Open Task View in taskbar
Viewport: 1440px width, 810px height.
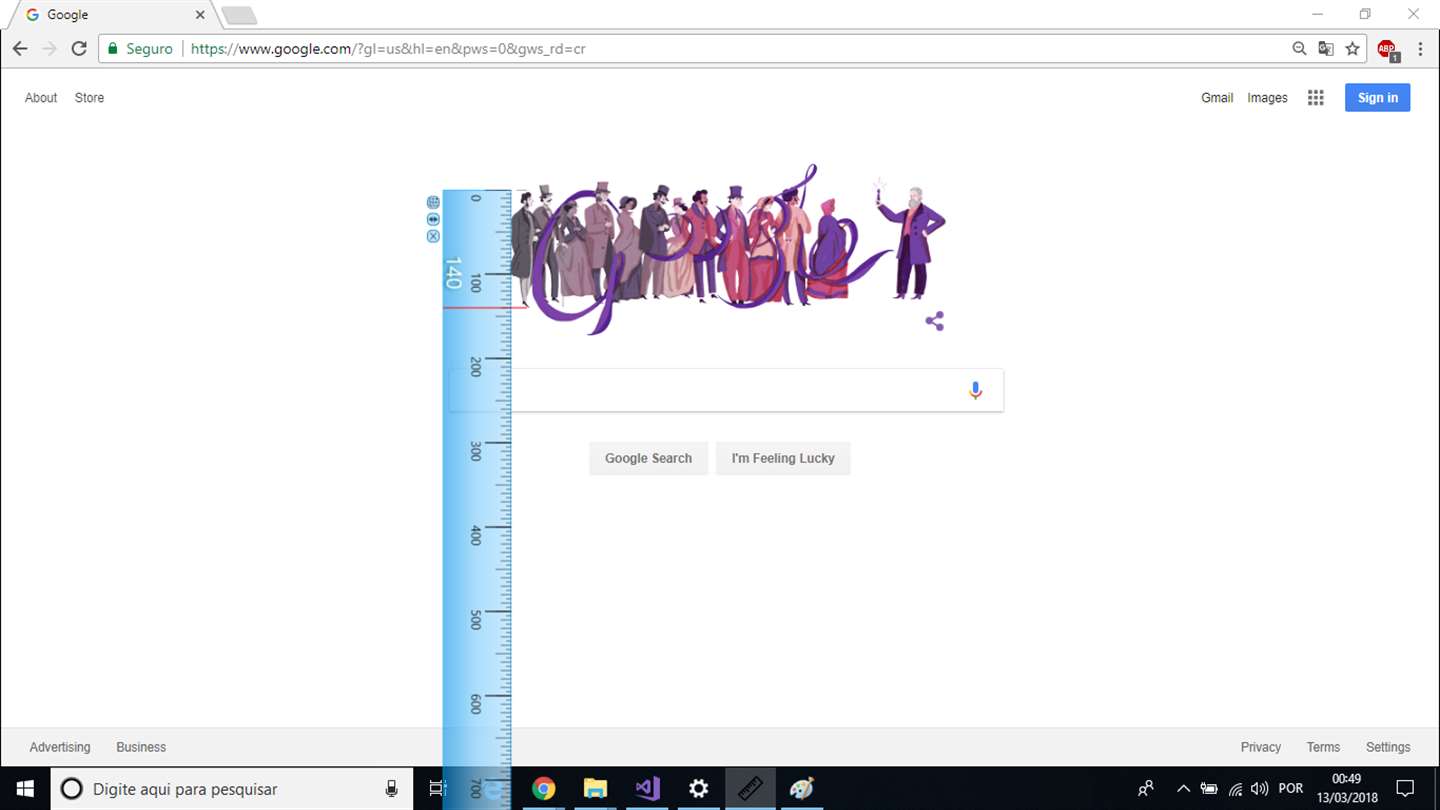coord(437,789)
